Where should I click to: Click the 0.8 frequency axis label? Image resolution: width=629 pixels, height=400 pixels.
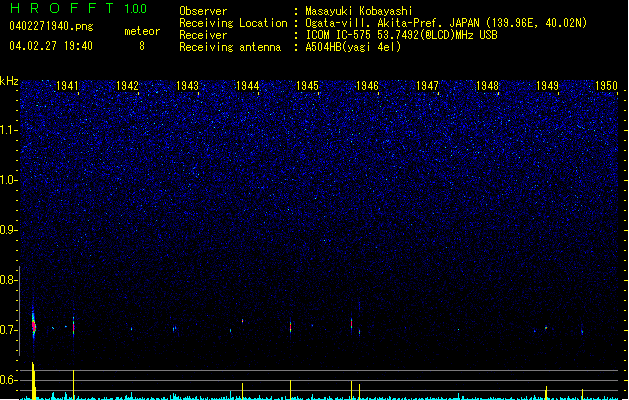tap(8, 280)
